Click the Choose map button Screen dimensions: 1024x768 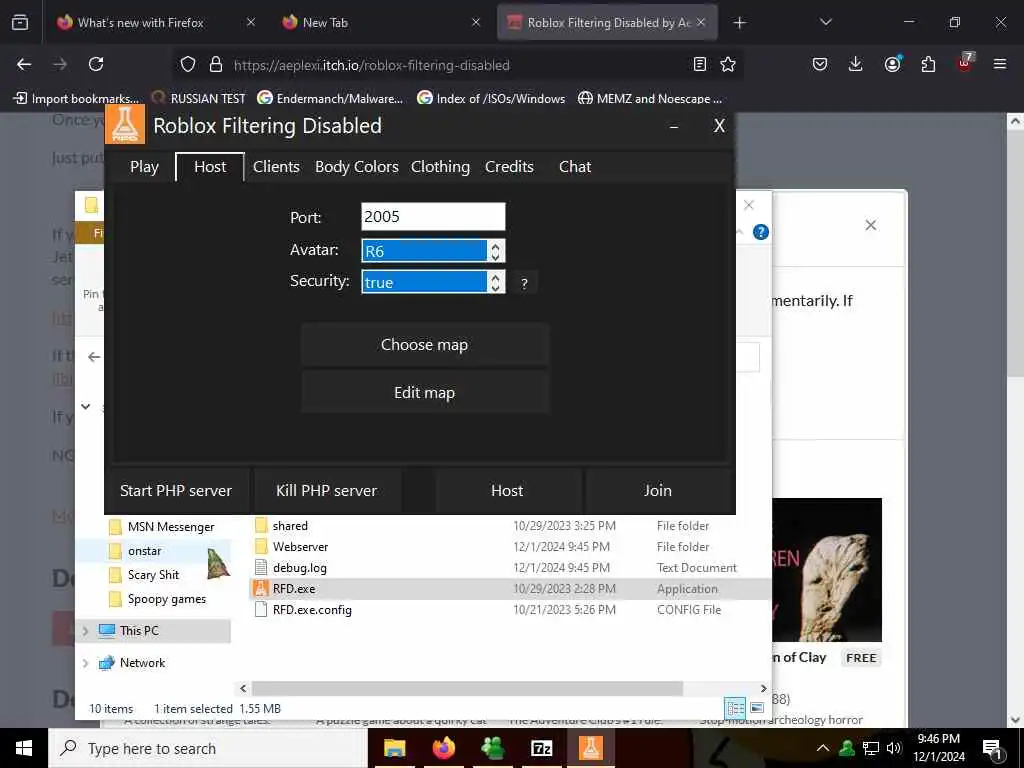click(x=424, y=345)
